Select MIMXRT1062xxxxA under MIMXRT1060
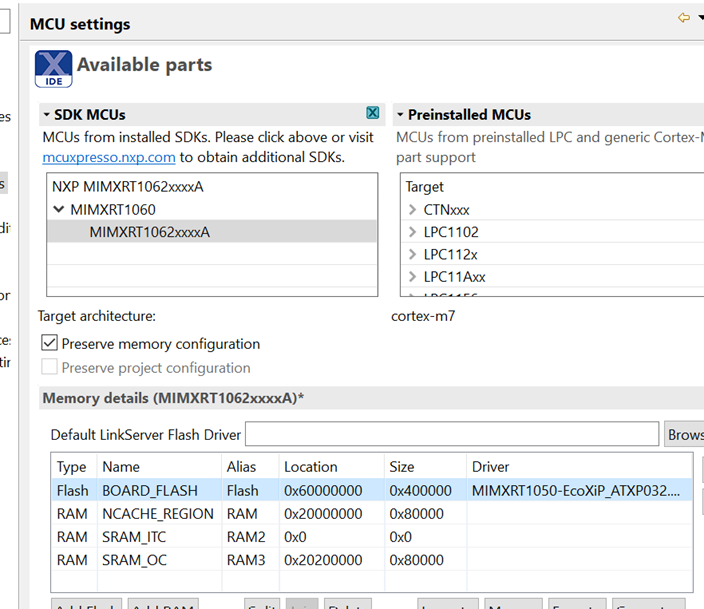Image resolution: width=704 pixels, height=609 pixels. pyautogui.click(x=150, y=232)
